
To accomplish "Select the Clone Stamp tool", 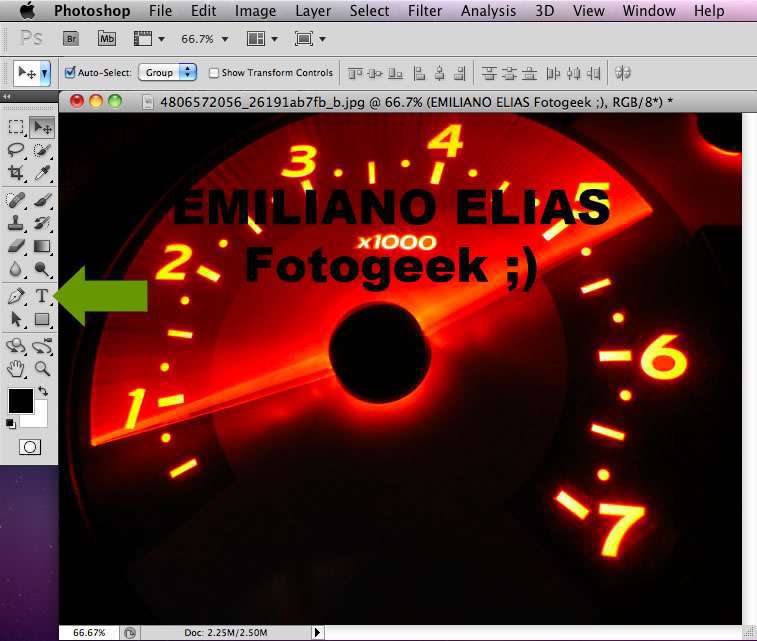I will [x=16, y=223].
